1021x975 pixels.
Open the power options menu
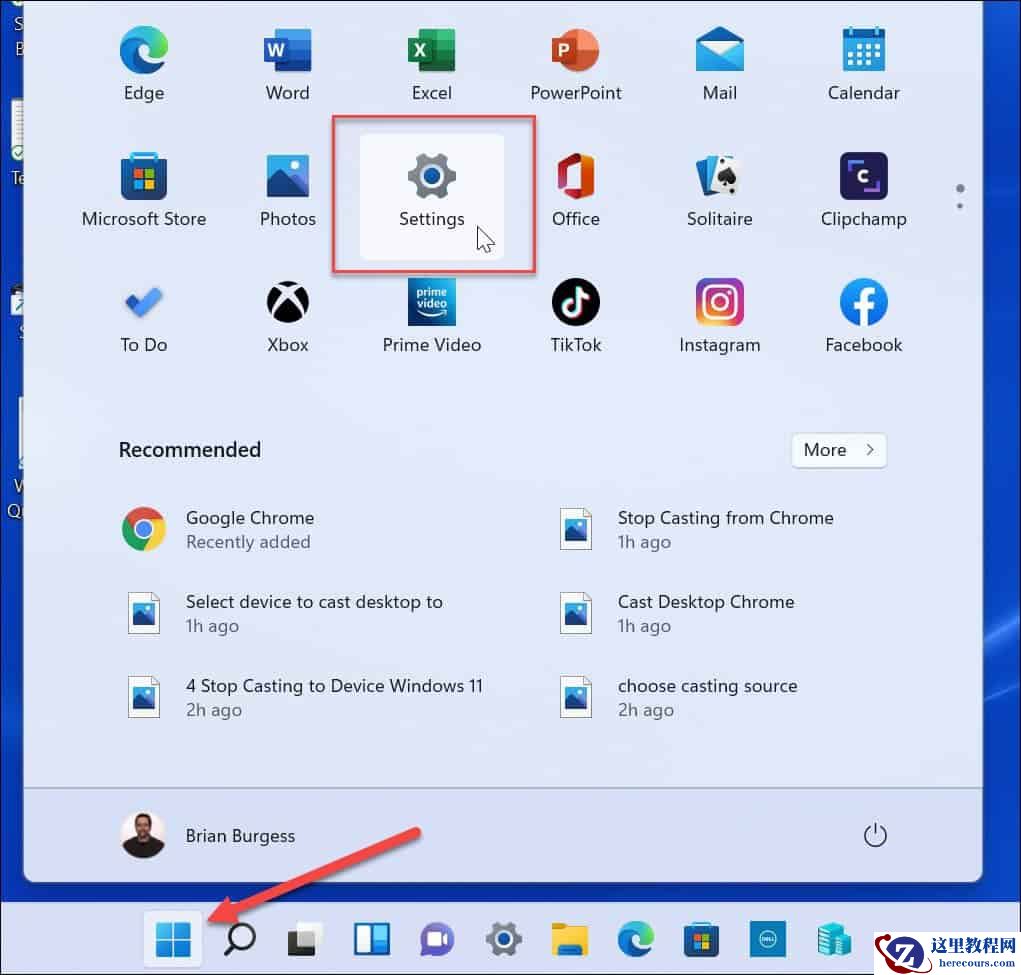coord(875,836)
